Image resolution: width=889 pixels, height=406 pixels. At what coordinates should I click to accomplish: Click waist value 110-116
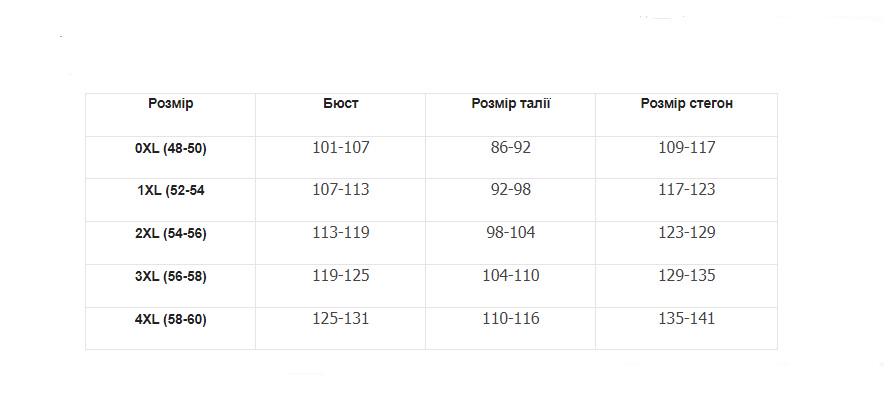(510, 319)
